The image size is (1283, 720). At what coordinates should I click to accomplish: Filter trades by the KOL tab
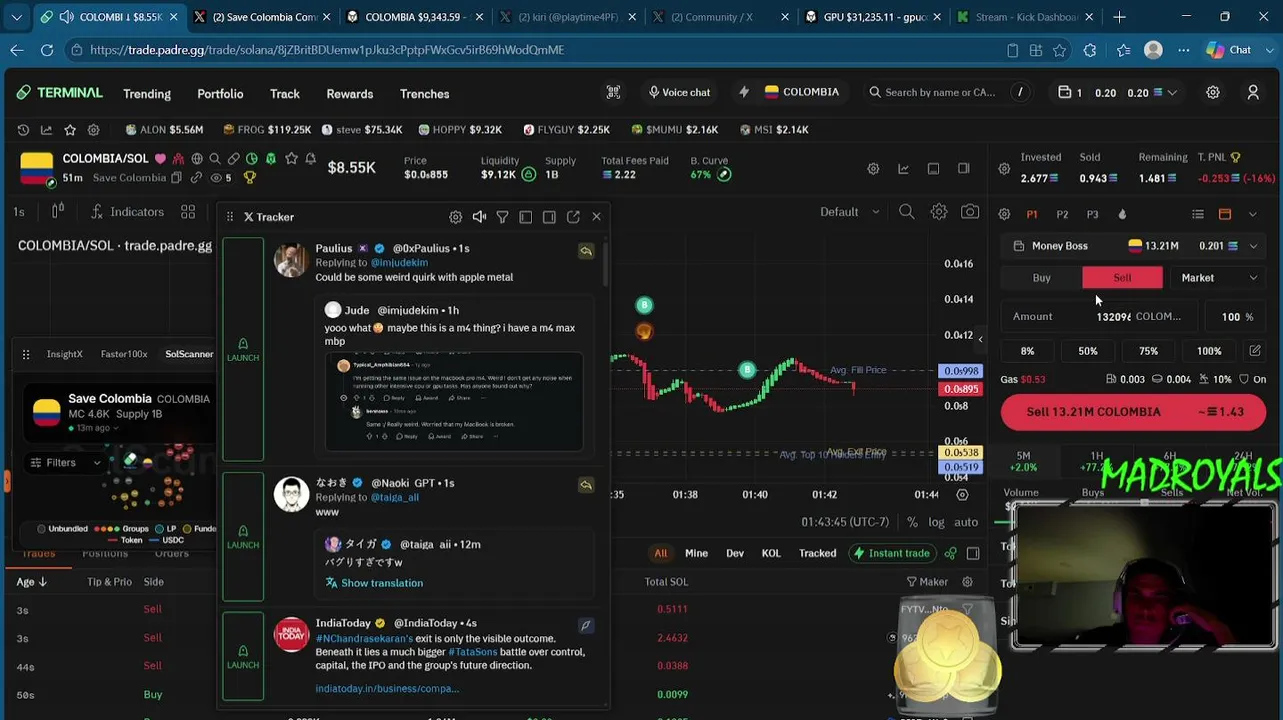pos(771,553)
